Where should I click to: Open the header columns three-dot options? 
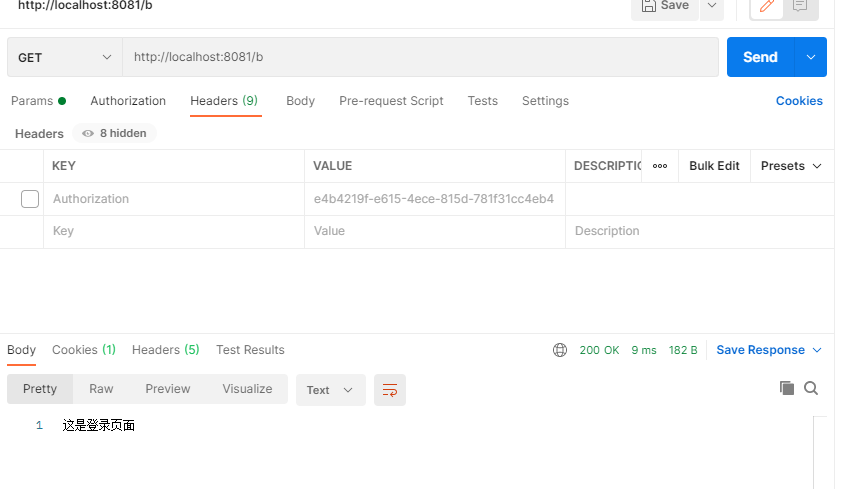(x=659, y=166)
